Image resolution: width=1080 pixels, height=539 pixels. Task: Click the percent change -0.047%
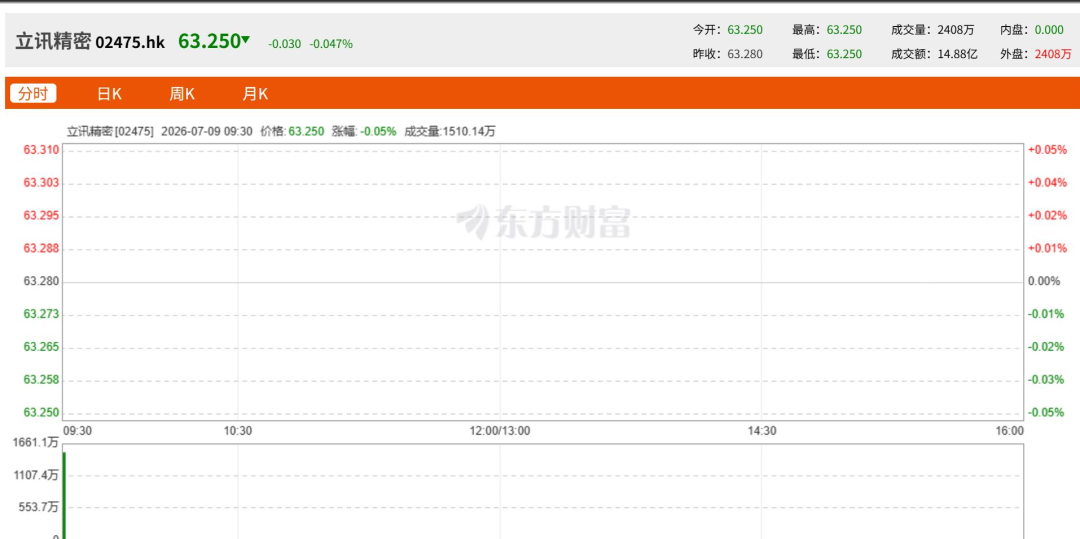click(x=331, y=44)
